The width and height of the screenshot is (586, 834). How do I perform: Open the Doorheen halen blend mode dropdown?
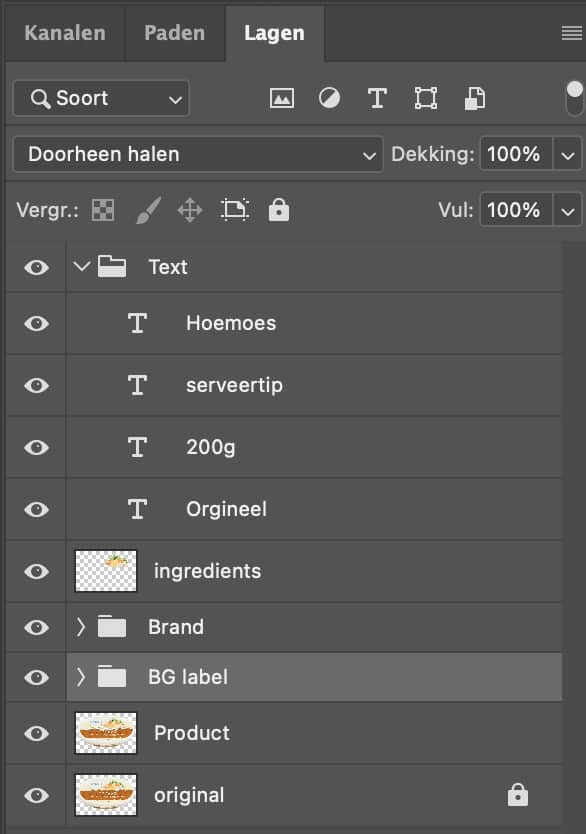pos(198,154)
